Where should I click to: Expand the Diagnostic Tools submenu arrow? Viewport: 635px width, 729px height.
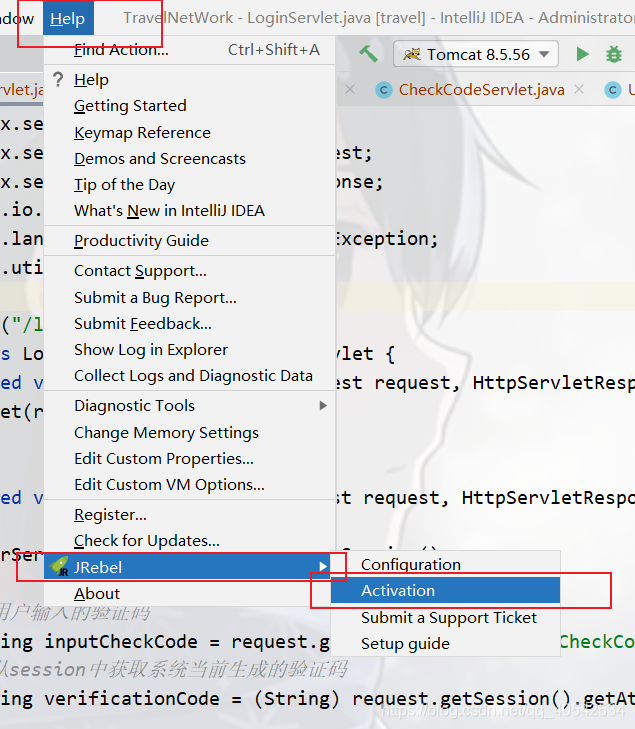point(323,406)
